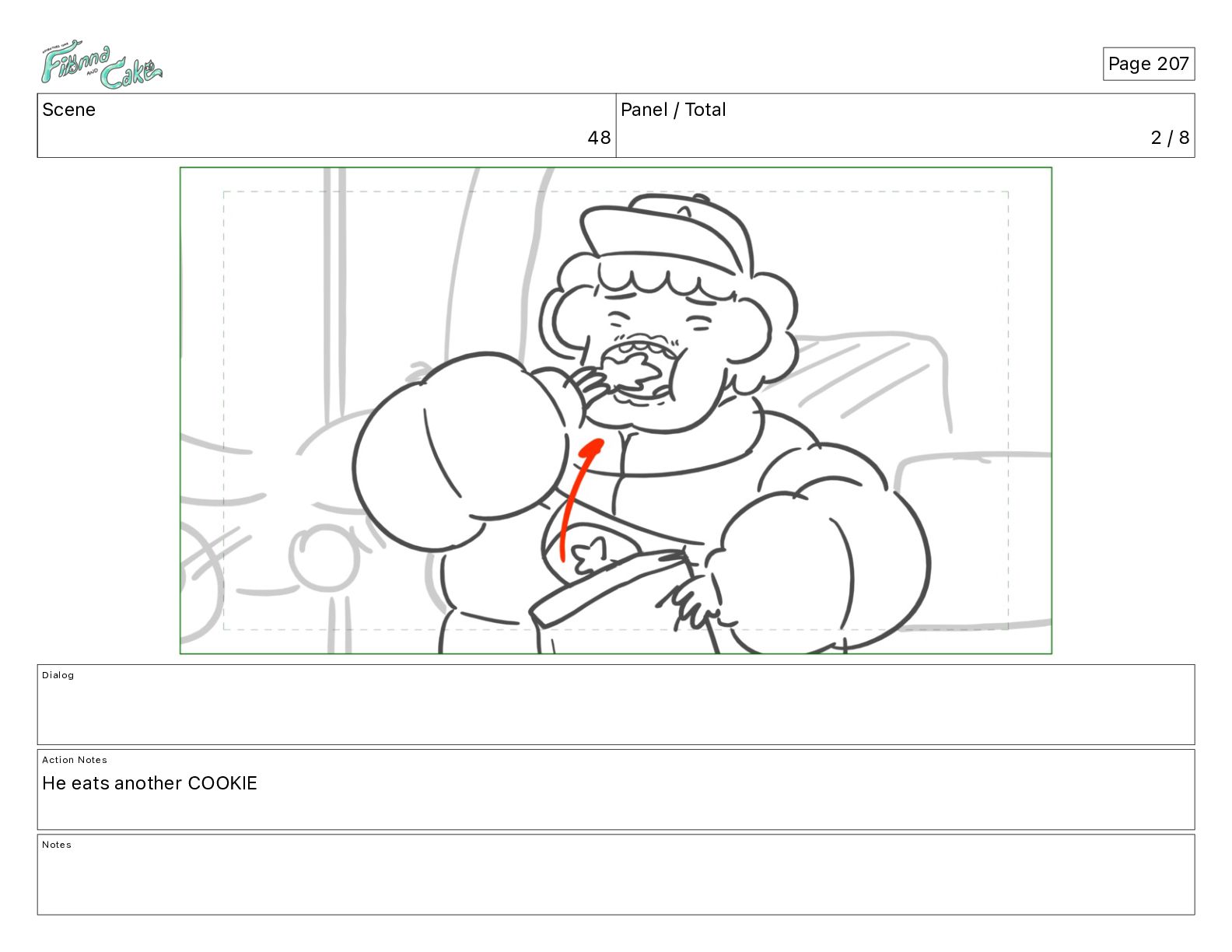This screenshot has height=952, width=1232.
Task: Click the Action Notes label
Action: [75, 760]
